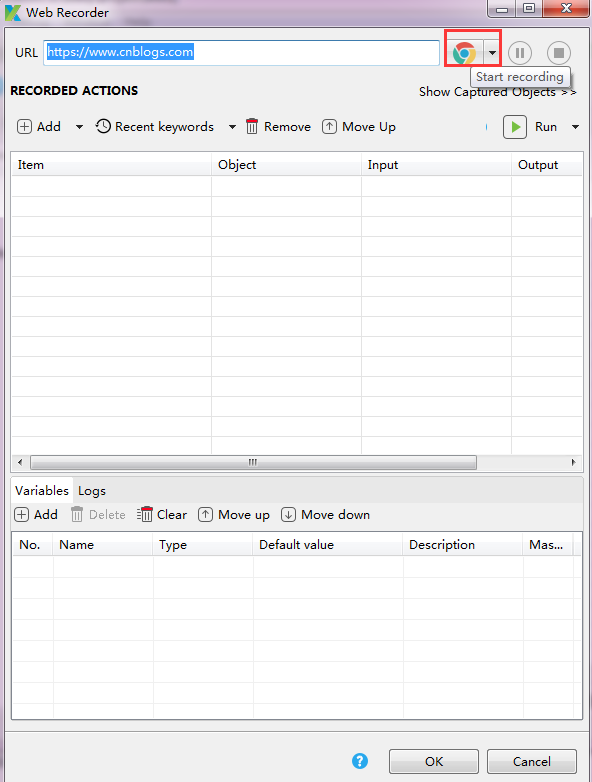Click the Item column header
Viewport: 592px width, 782px height.
click(111, 165)
